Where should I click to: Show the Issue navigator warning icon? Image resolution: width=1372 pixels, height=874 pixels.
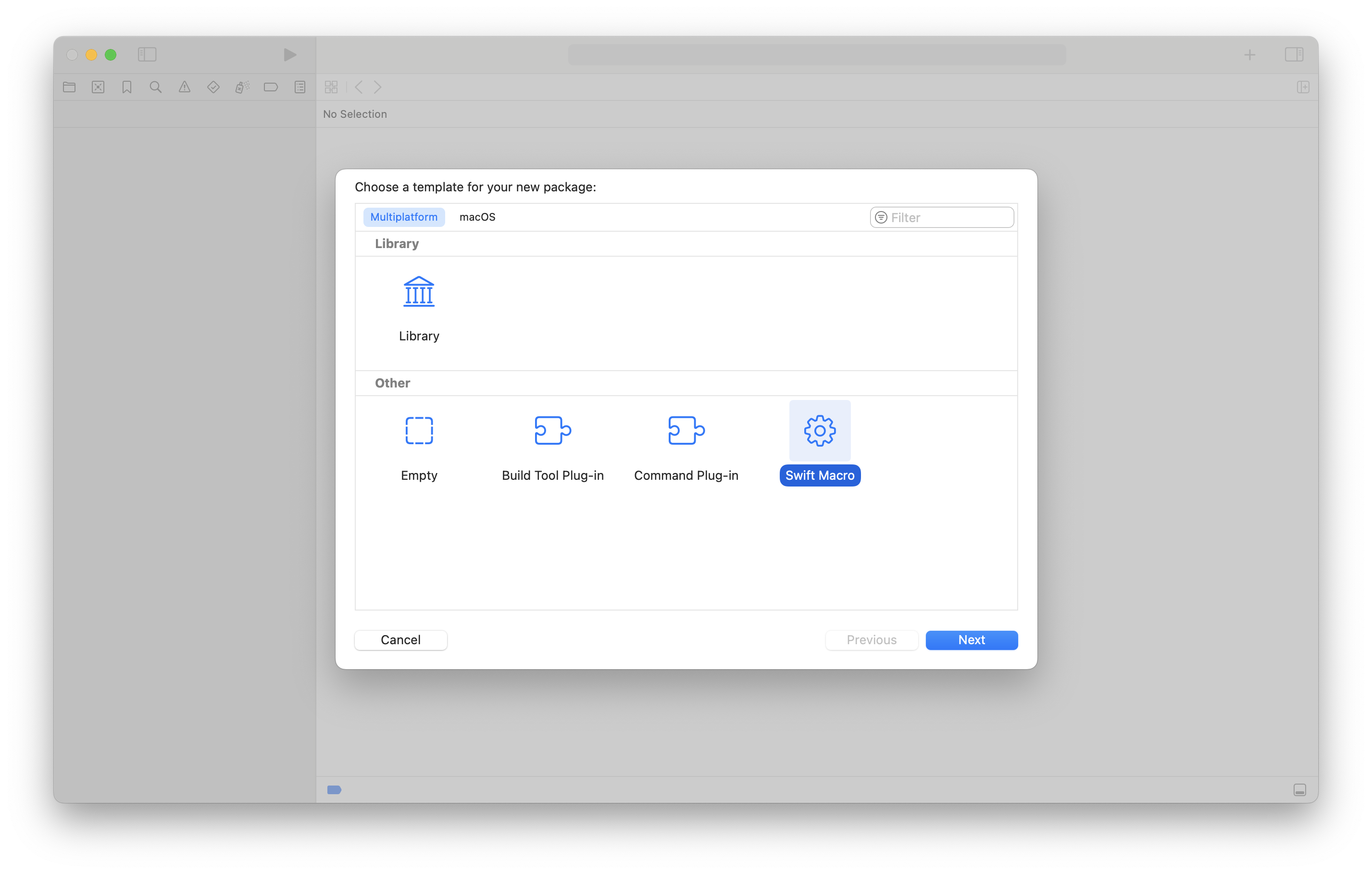pyautogui.click(x=185, y=87)
